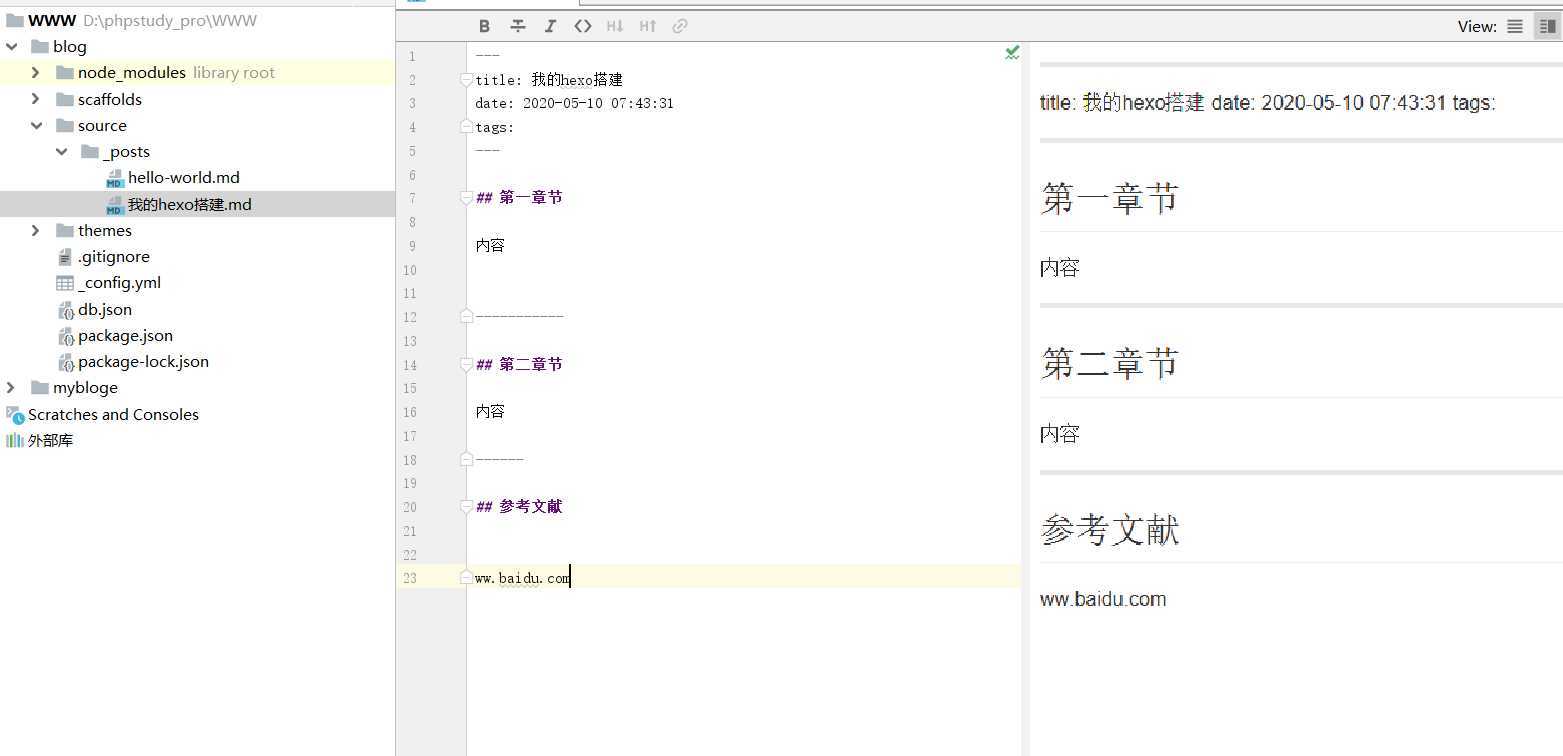Click the themes folder icon

pyautogui.click(x=65, y=230)
